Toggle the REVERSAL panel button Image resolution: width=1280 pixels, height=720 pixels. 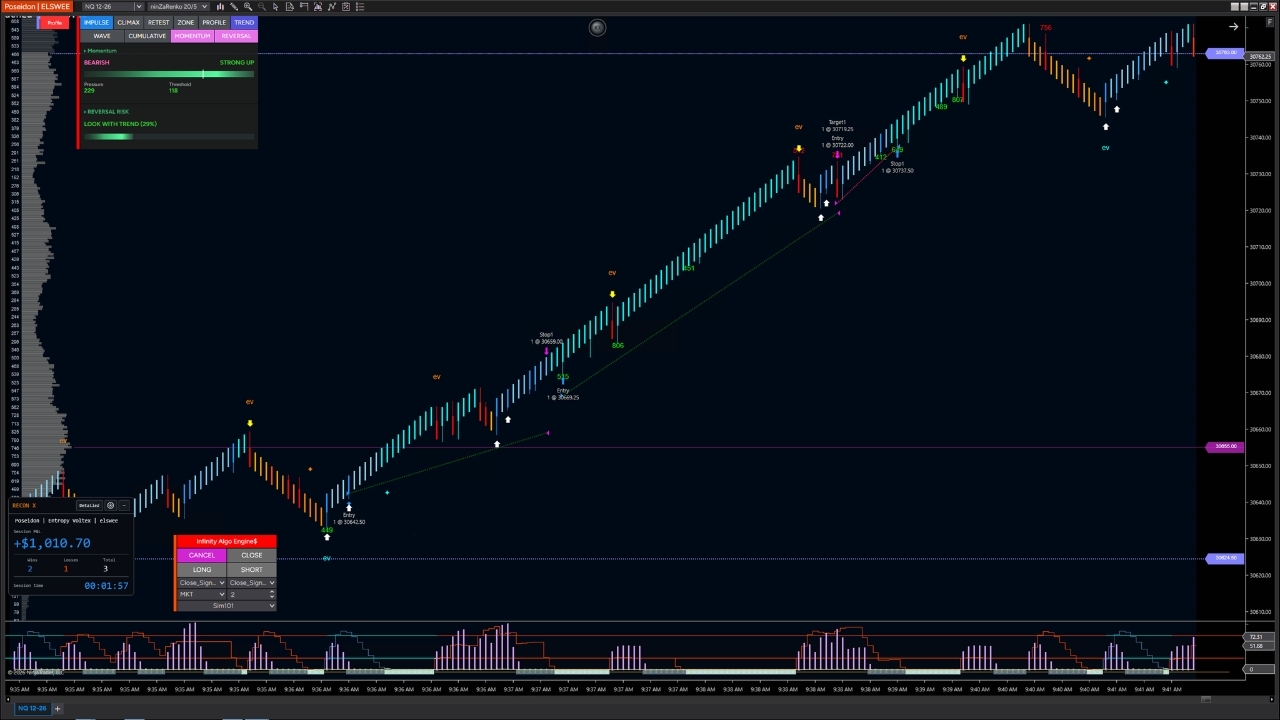coord(236,36)
